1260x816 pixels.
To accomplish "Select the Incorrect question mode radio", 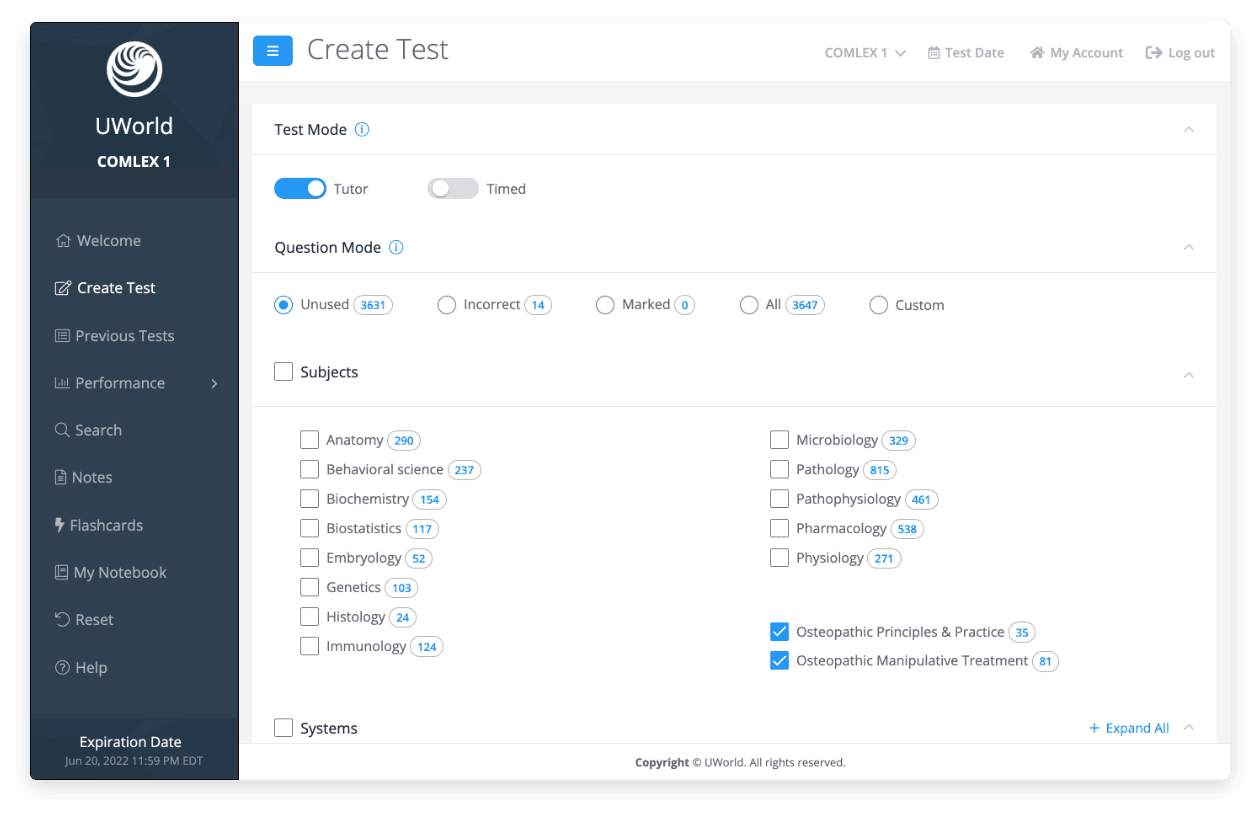I will tap(447, 305).
